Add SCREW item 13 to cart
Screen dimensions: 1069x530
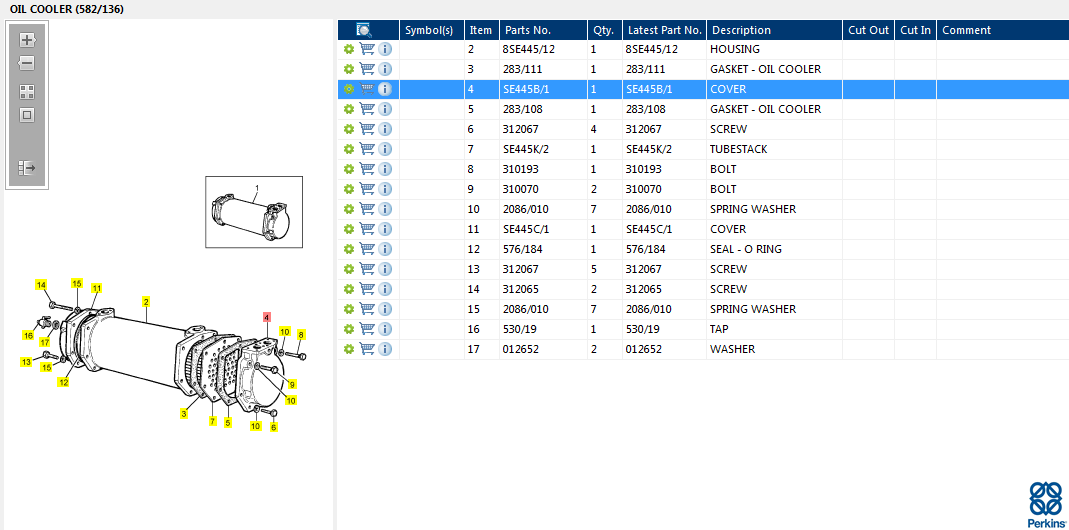pos(367,269)
